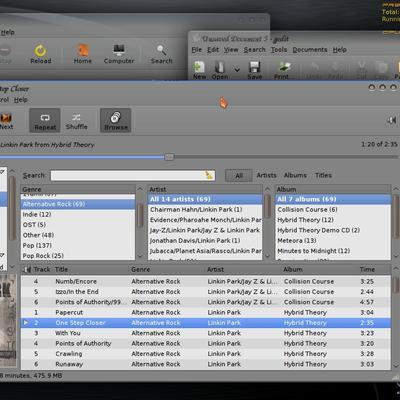Select Alternative Rock (69) genre
The image size is (400, 400).
78,204
